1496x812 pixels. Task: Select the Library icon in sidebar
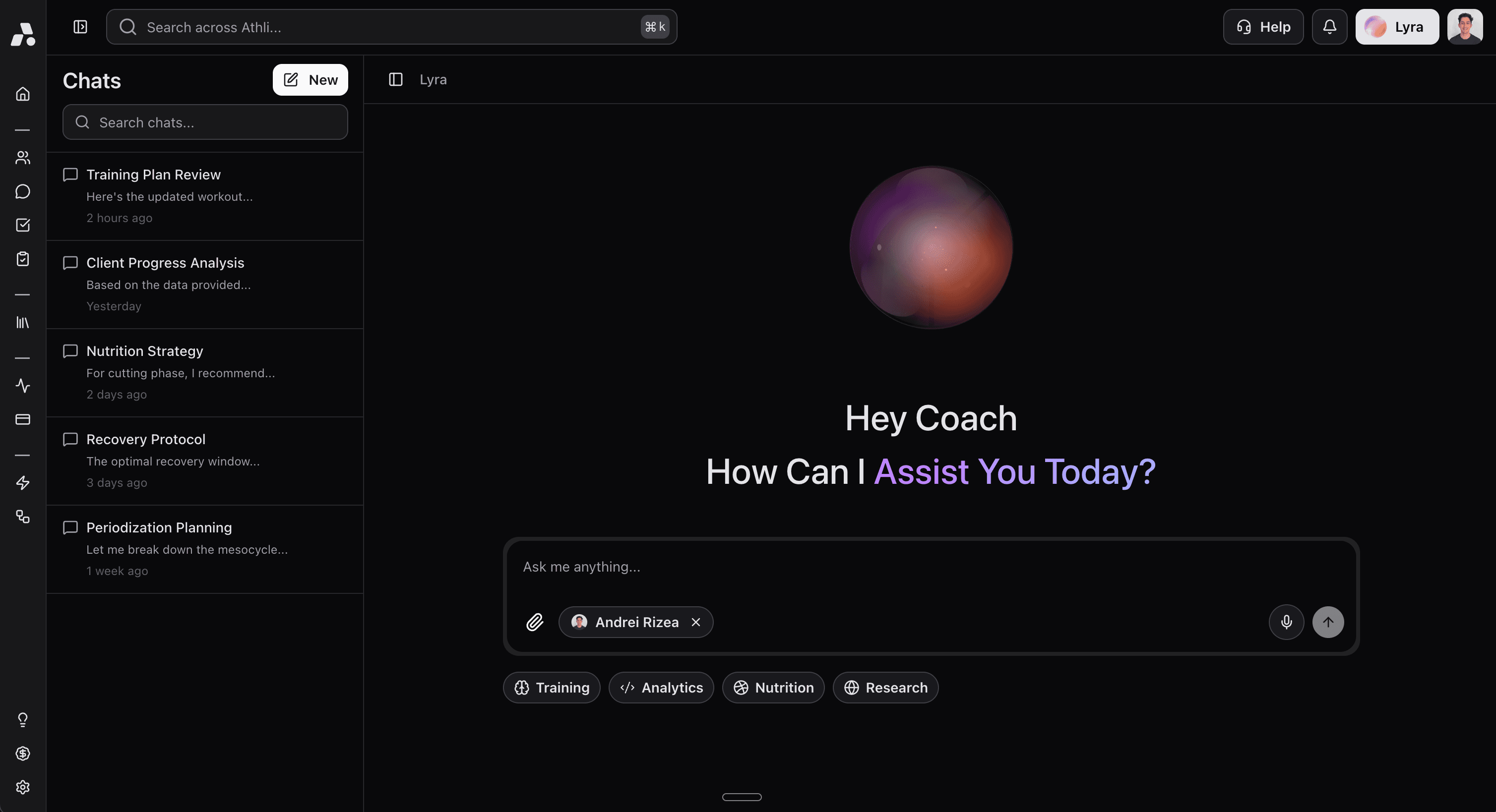click(x=23, y=323)
